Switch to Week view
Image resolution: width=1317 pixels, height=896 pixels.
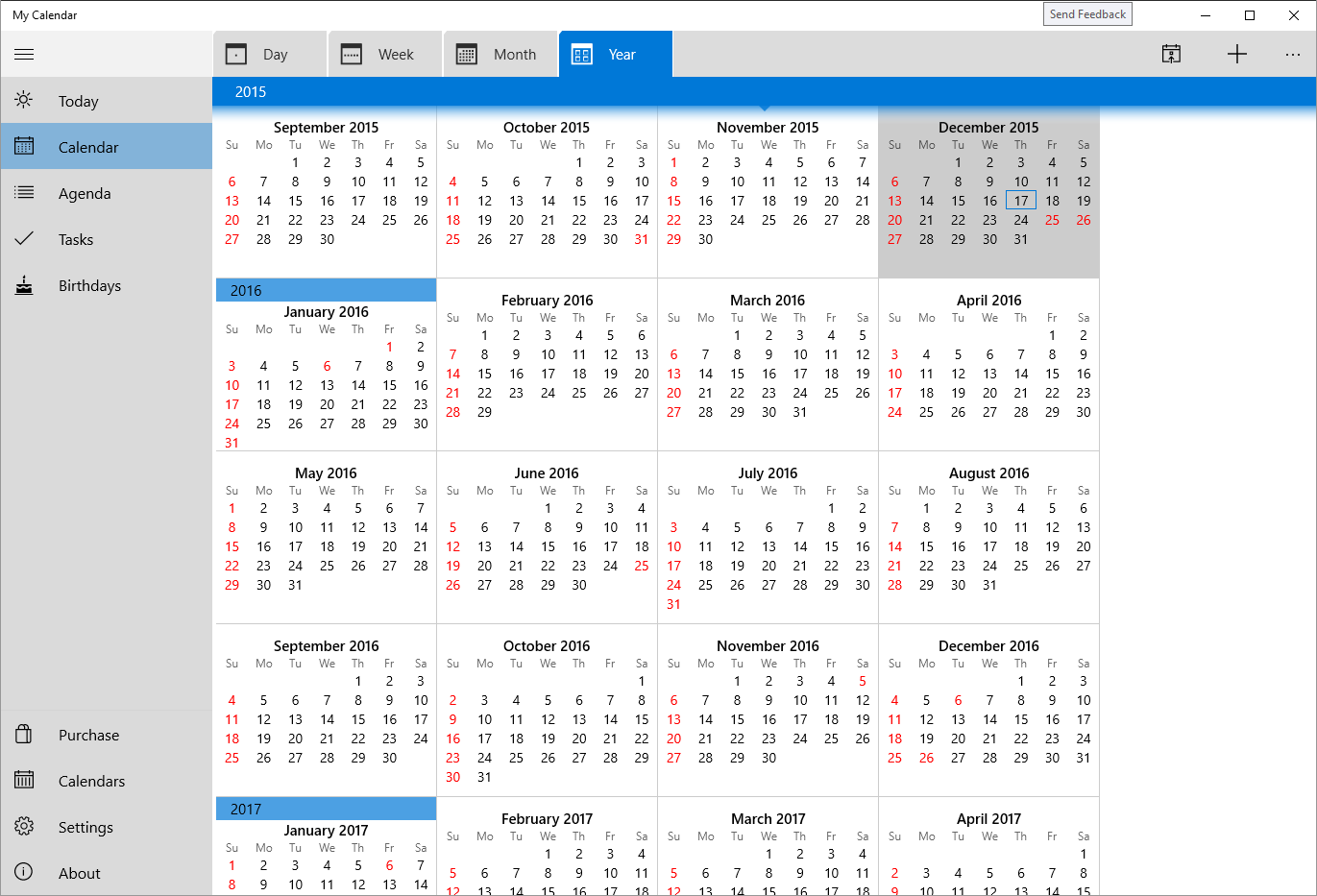coord(384,54)
